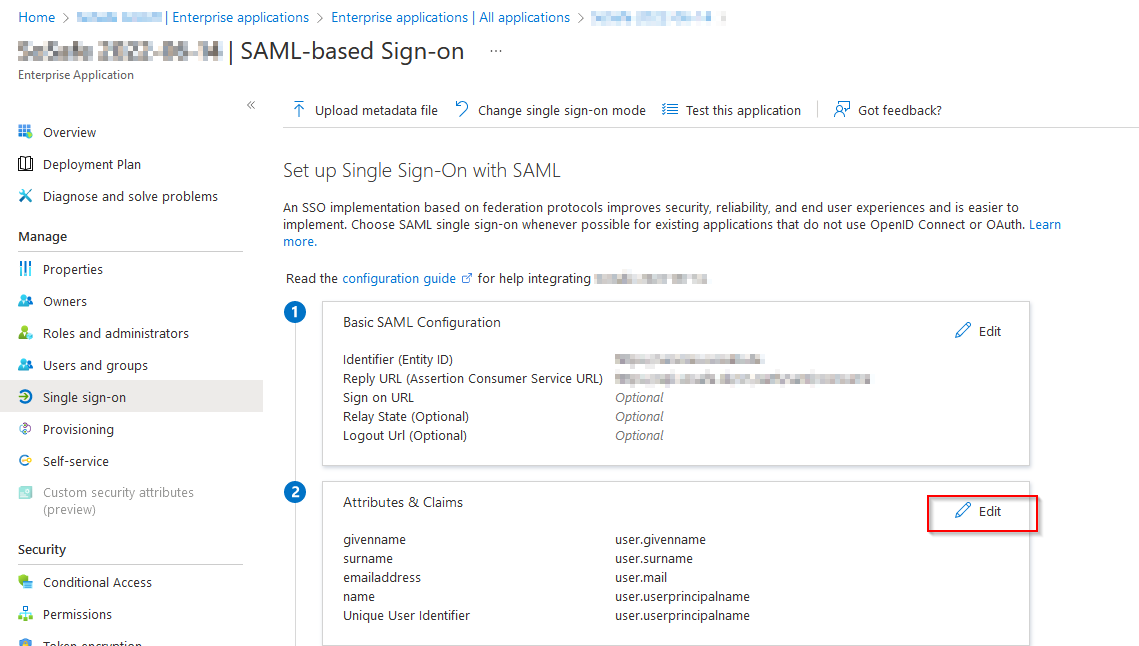Click Test this application
The width and height of the screenshot is (1139, 646).
click(732, 110)
